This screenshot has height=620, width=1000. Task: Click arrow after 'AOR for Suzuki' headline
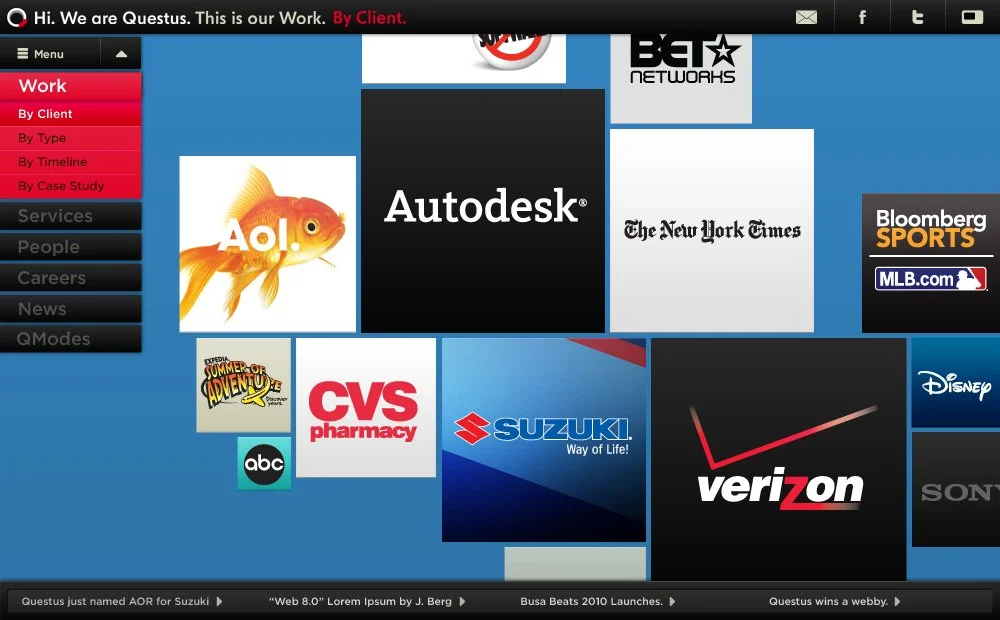pyautogui.click(x=219, y=601)
